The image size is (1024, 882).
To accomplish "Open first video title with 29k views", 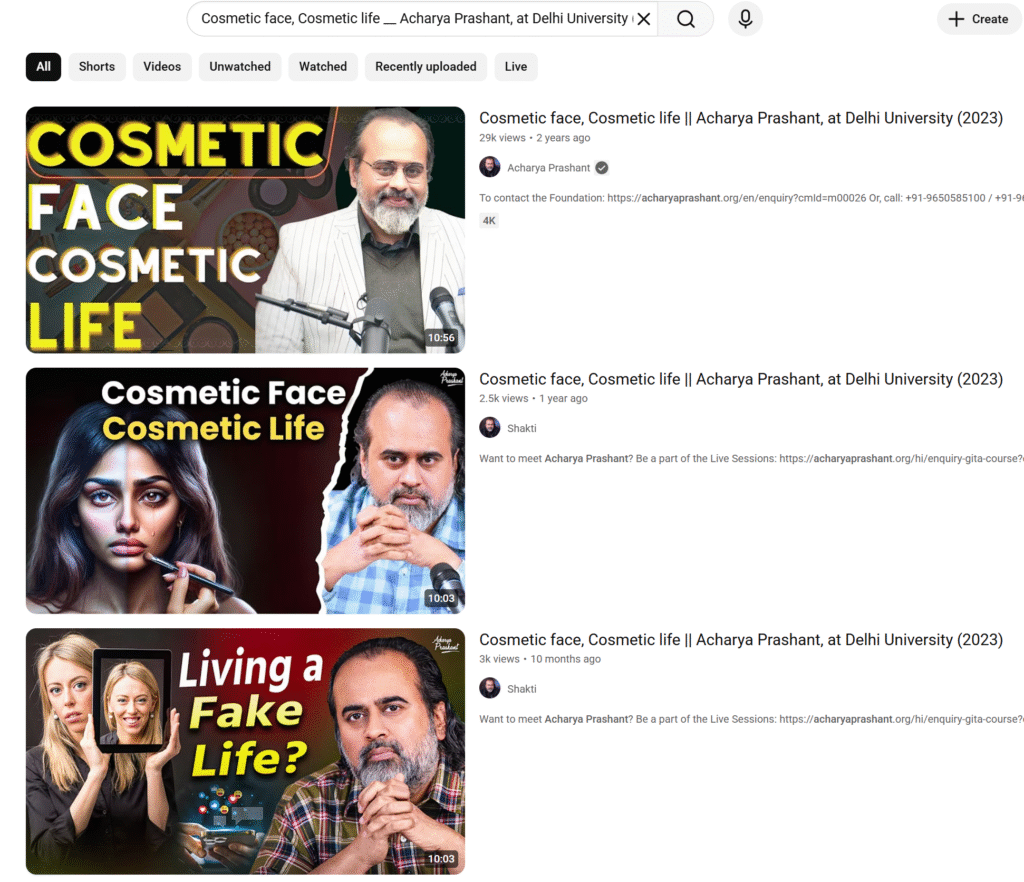I will click(x=740, y=118).
